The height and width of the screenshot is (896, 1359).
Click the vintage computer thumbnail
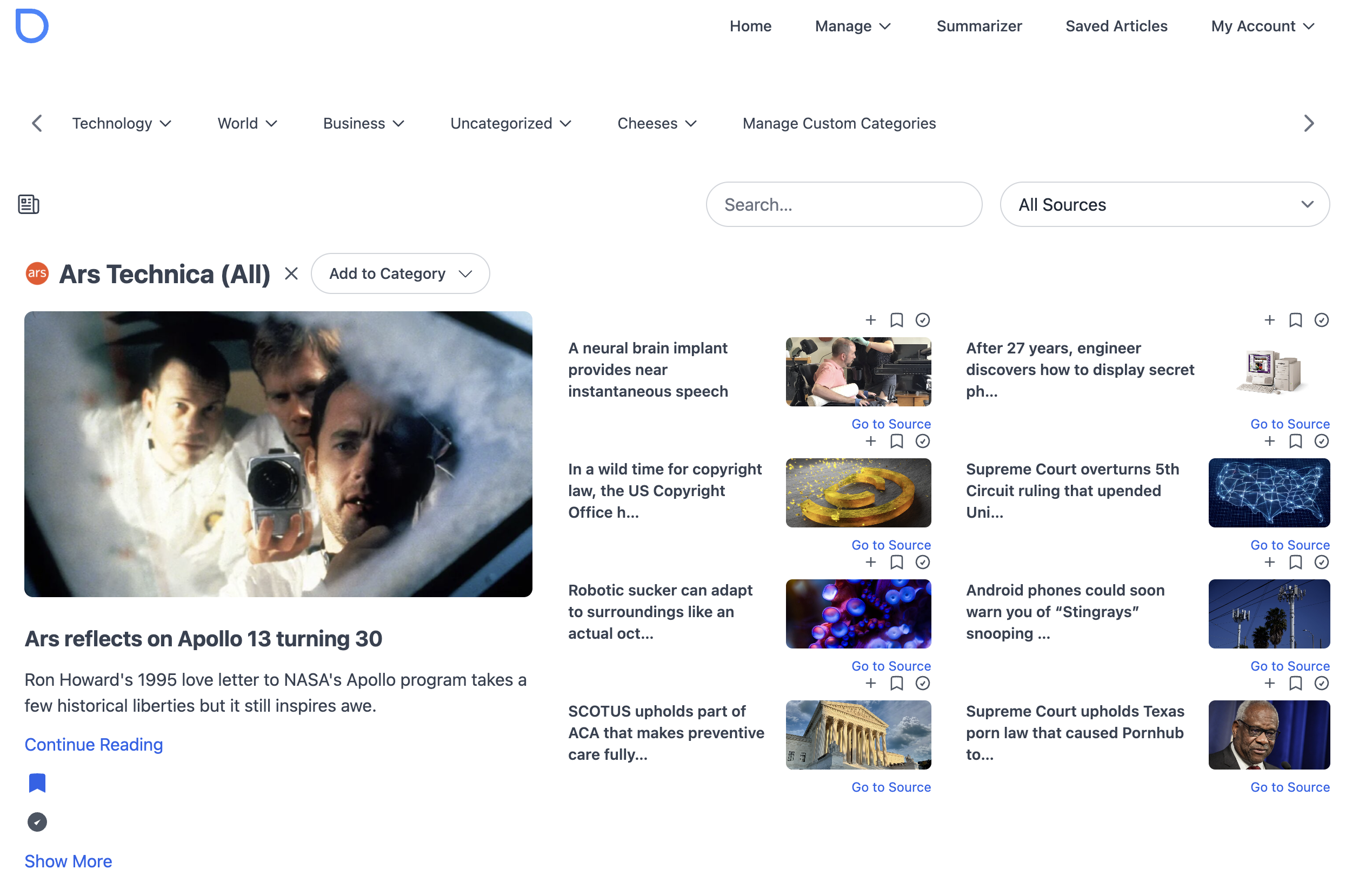click(x=1269, y=372)
